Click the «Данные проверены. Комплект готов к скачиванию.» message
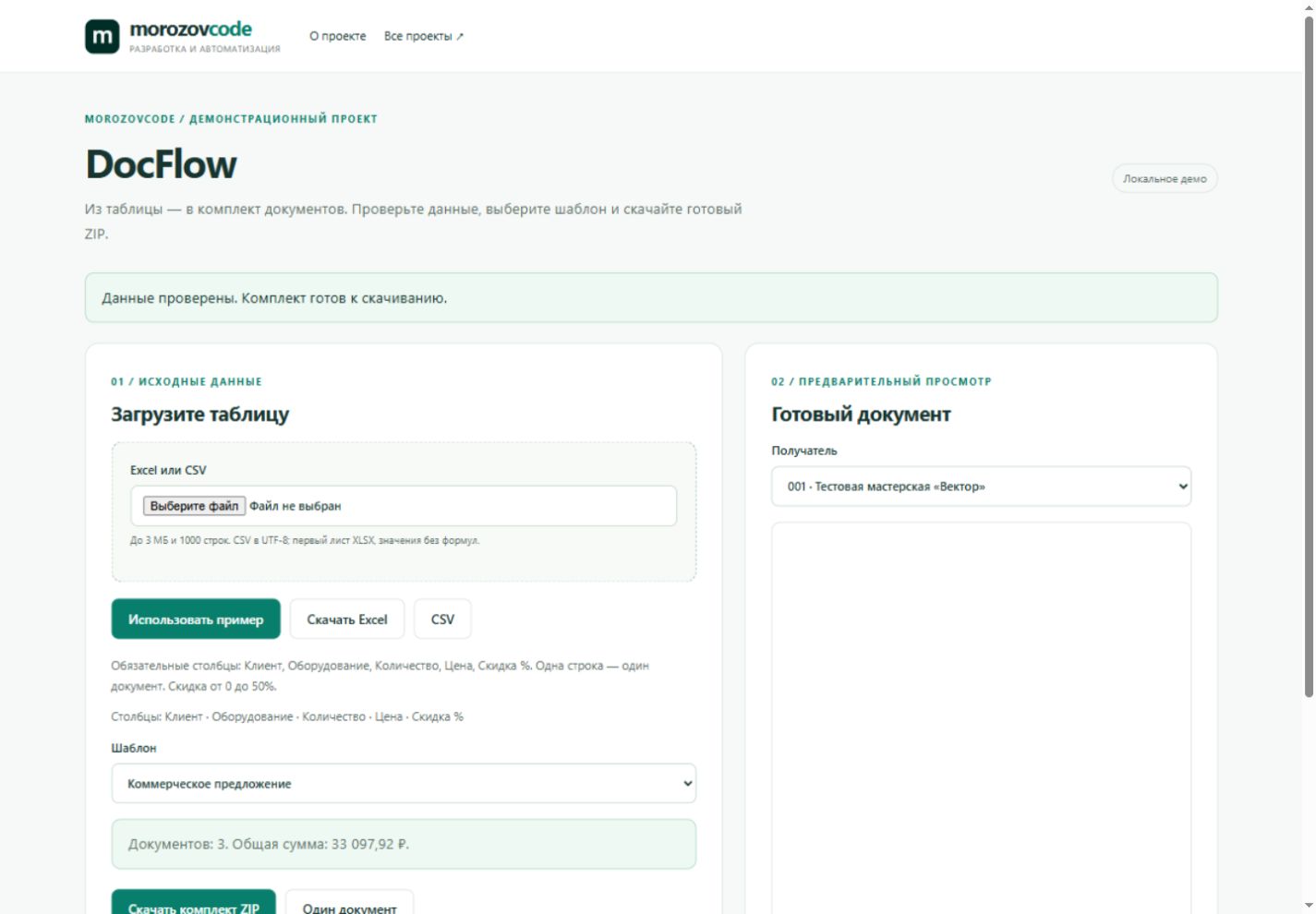 [274, 298]
